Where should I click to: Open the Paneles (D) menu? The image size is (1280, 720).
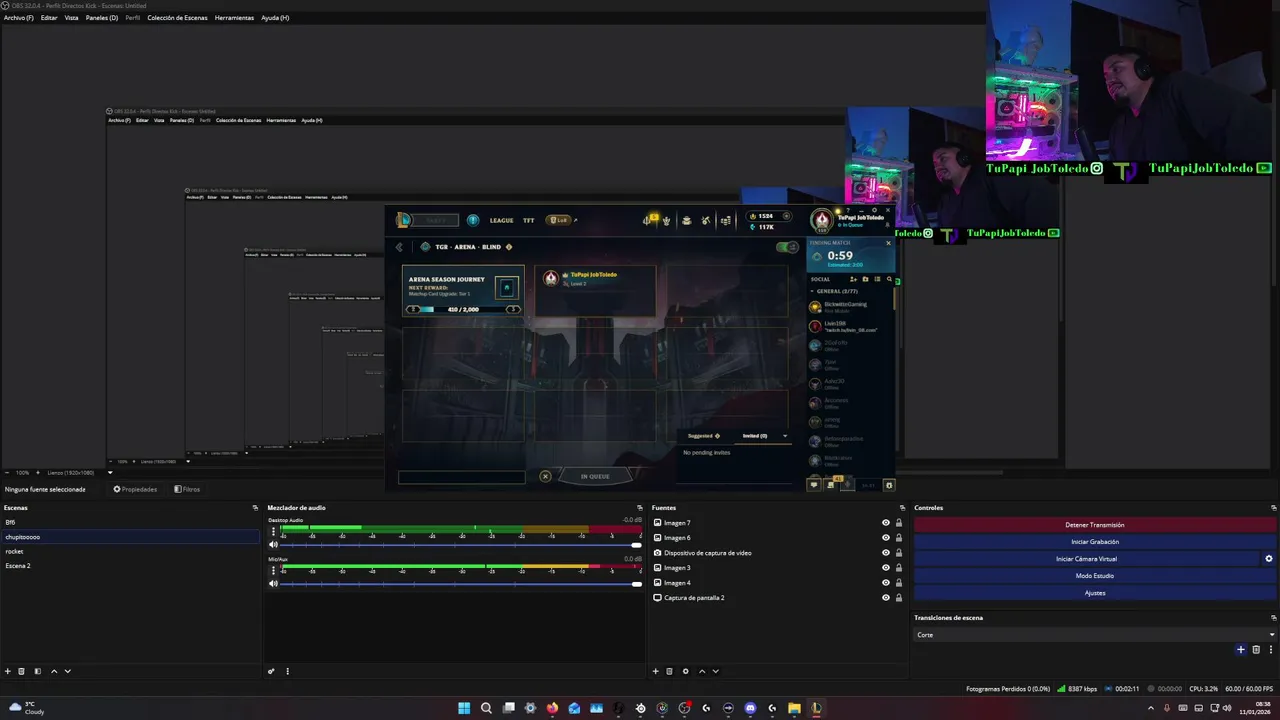[102, 18]
